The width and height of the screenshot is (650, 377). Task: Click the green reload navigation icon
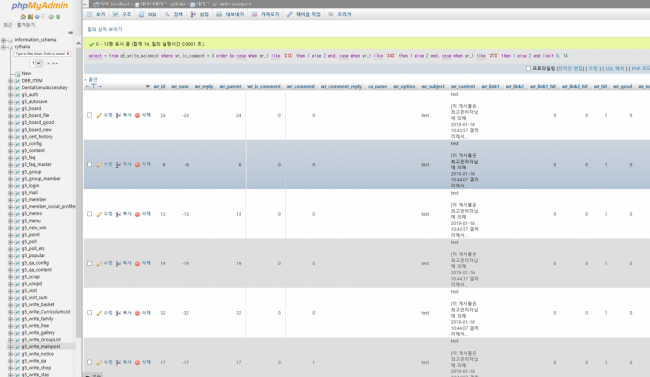coord(58,17)
